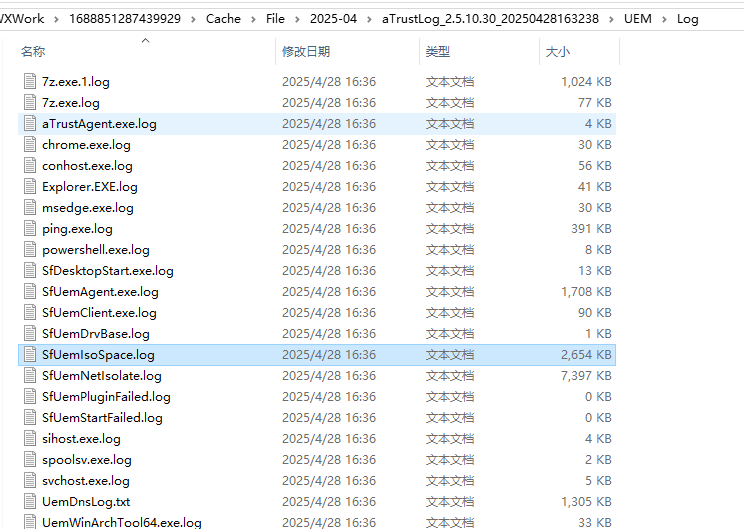Click the icon beside aTrustAgent.exe.log
Screen dimensions: 744x529
click(30, 124)
